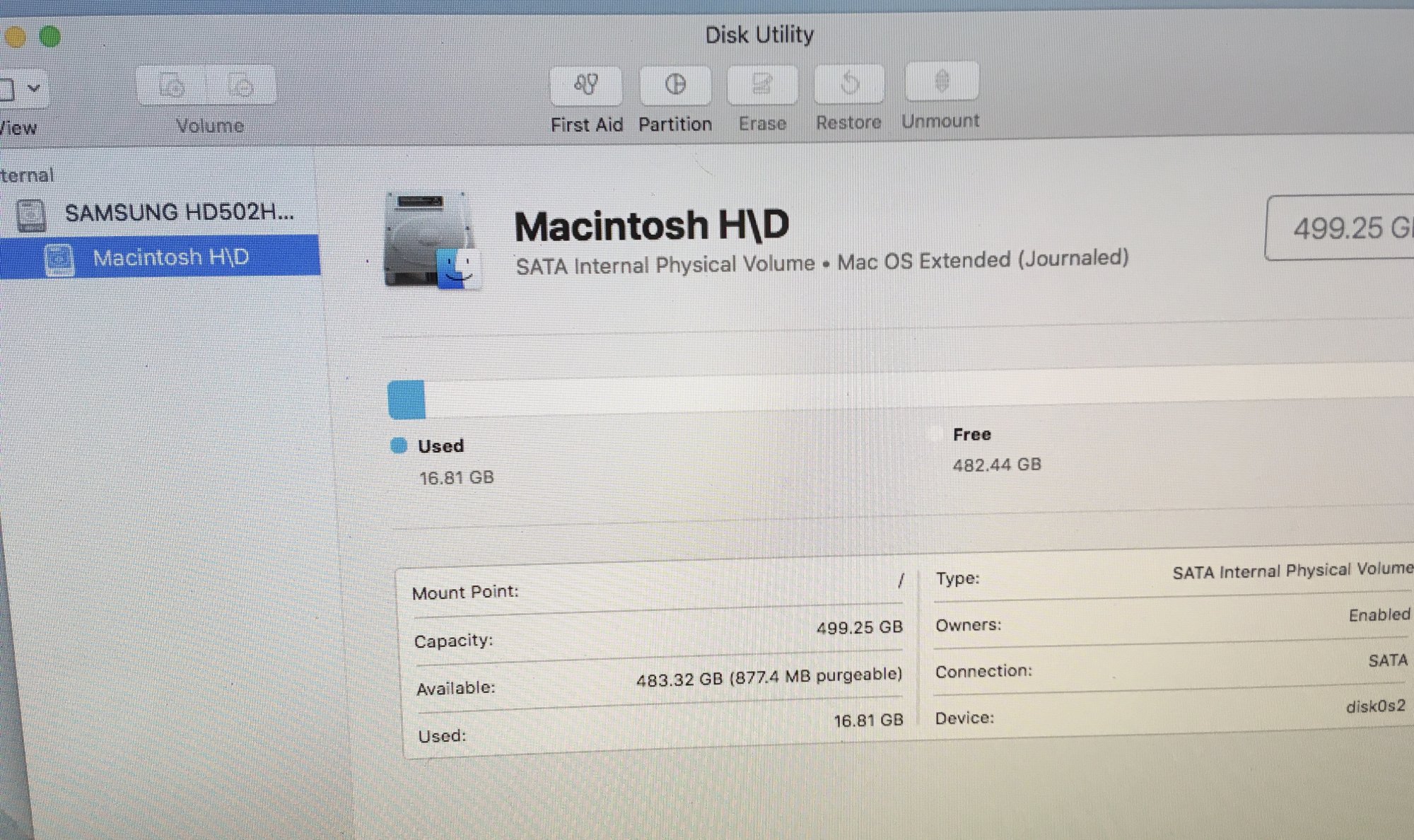
Task: Click the Available value row
Action: click(x=769, y=677)
